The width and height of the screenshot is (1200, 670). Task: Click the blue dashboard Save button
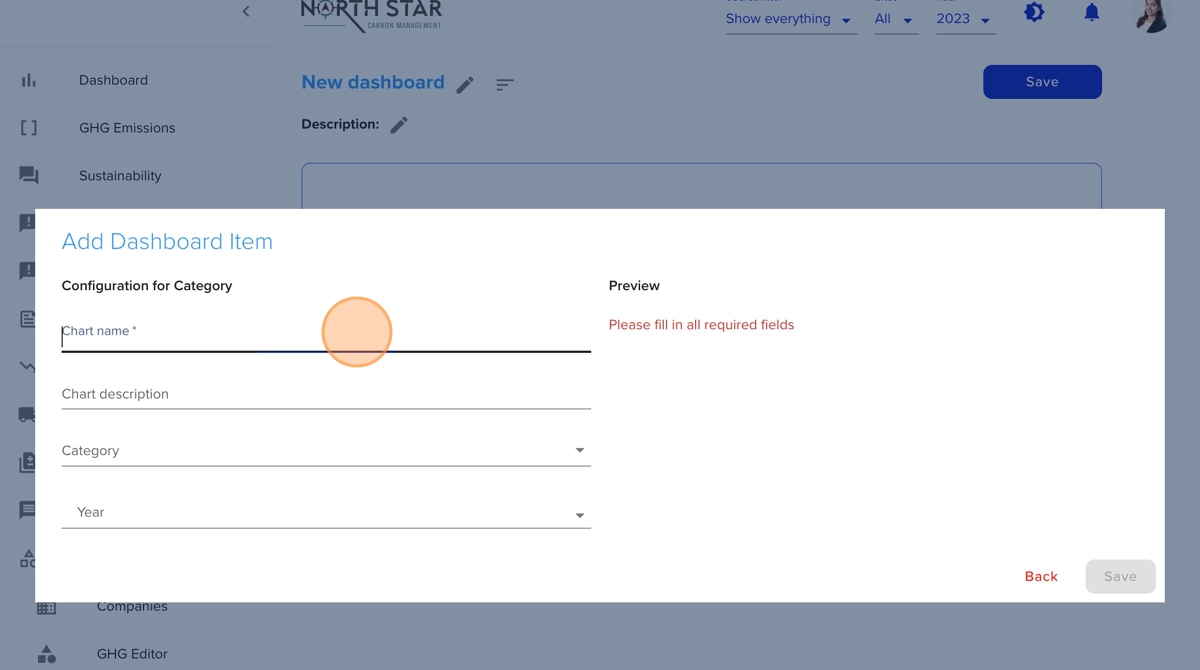pyautogui.click(x=1042, y=82)
